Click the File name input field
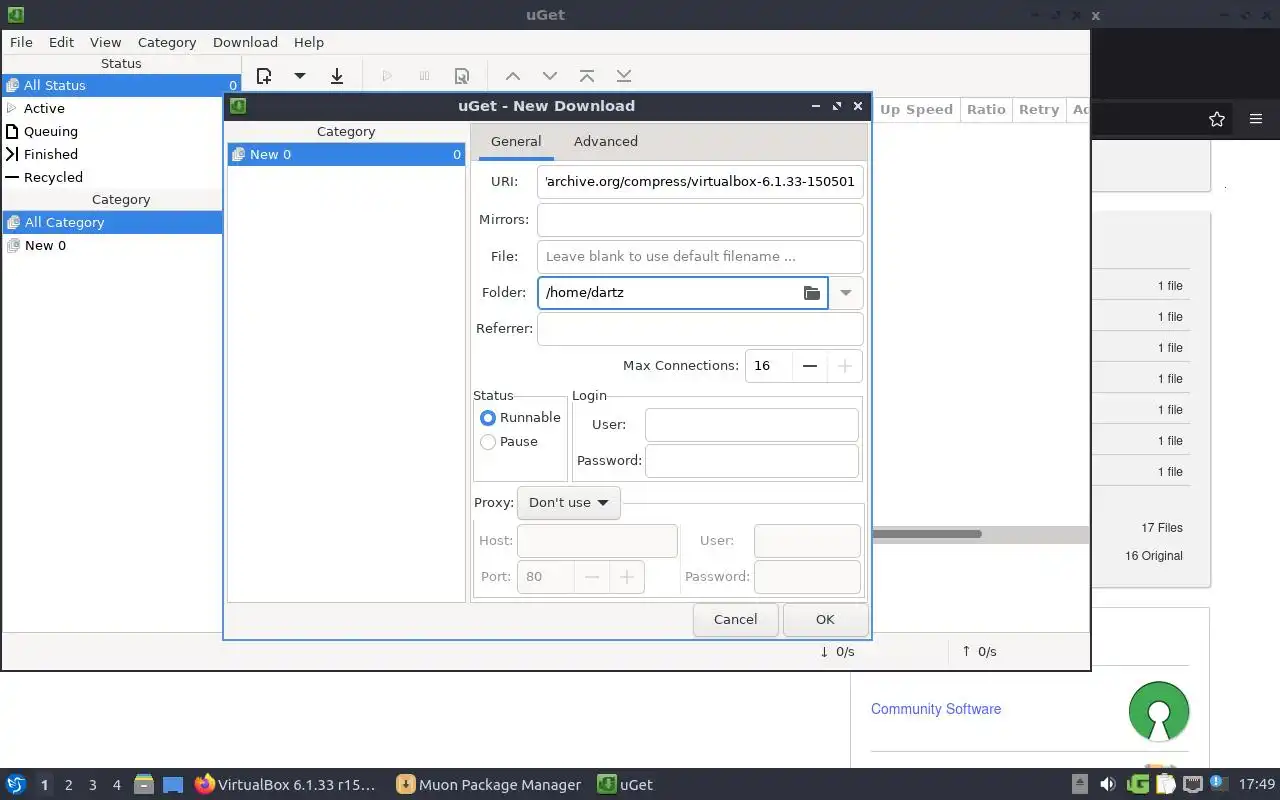The height and width of the screenshot is (800, 1280). pos(700,256)
